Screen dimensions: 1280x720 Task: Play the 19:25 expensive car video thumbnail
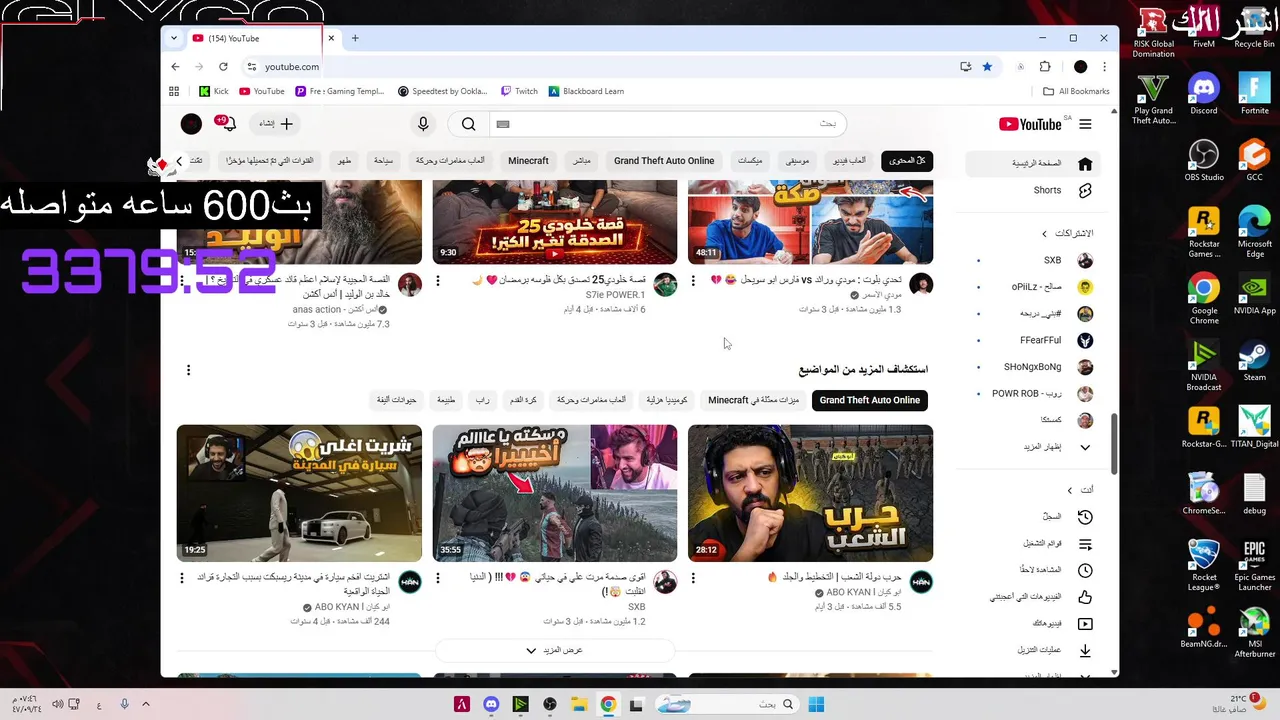click(x=299, y=493)
